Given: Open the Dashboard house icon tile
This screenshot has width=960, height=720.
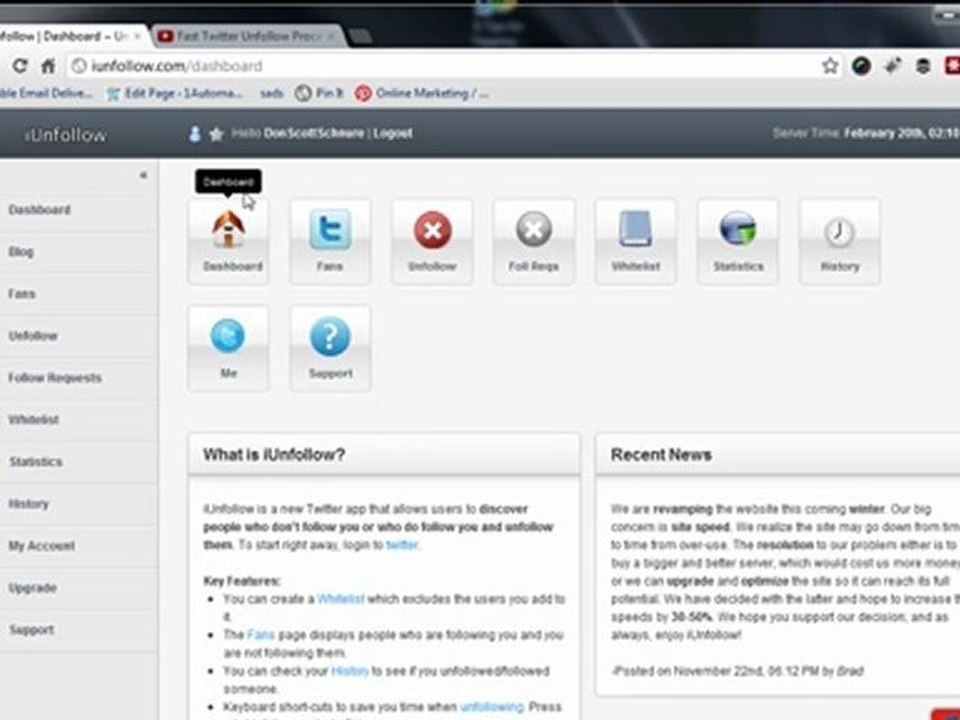Looking at the screenshot, I should click(228, 241).
